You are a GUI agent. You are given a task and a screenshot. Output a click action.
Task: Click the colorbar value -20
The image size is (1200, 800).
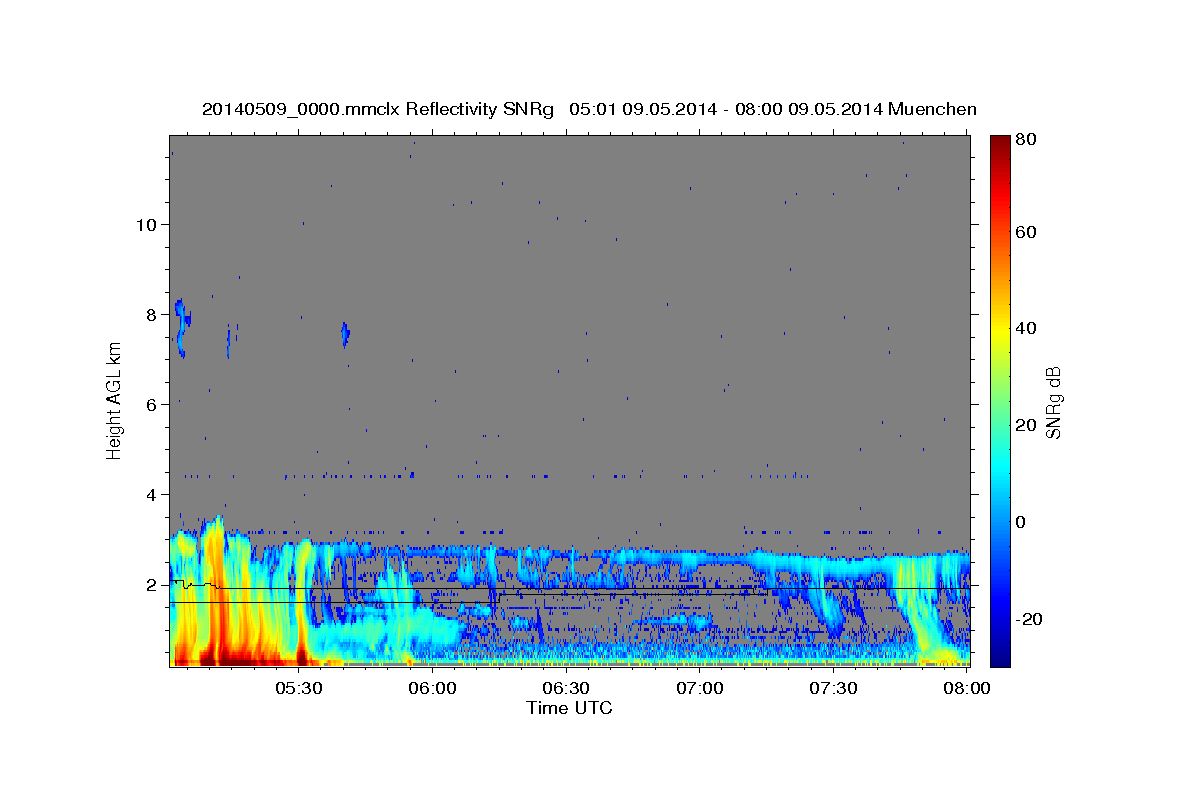pos(1031,619)
